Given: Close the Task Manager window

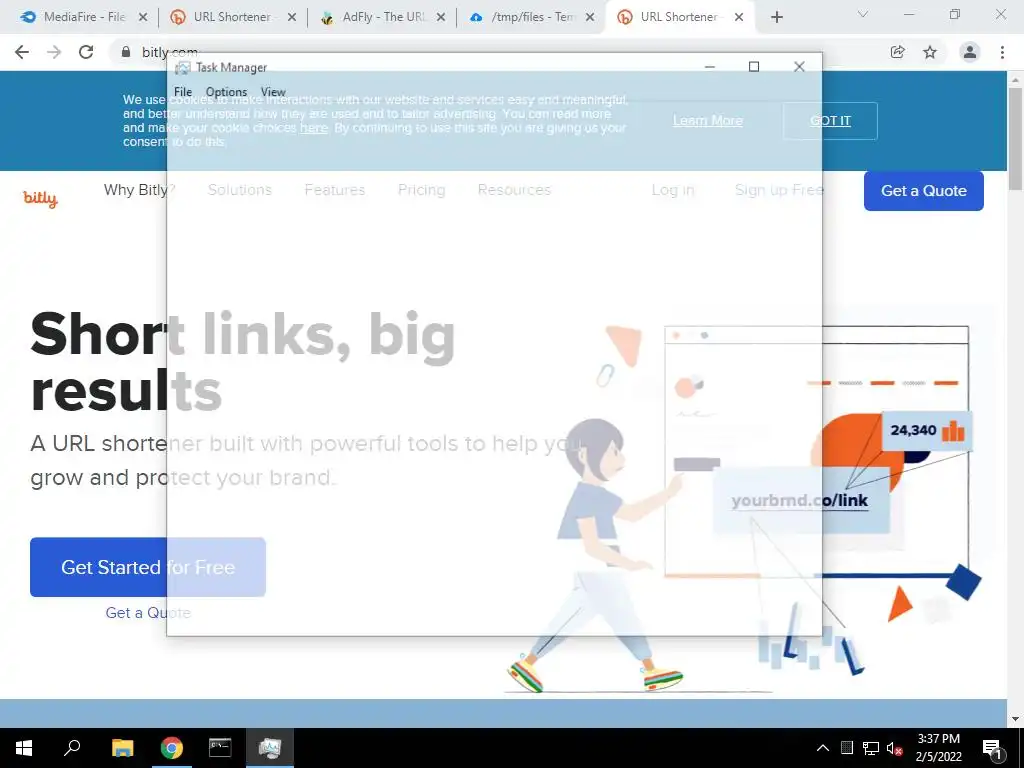Looking at the screenshot, I should point(799,67).
